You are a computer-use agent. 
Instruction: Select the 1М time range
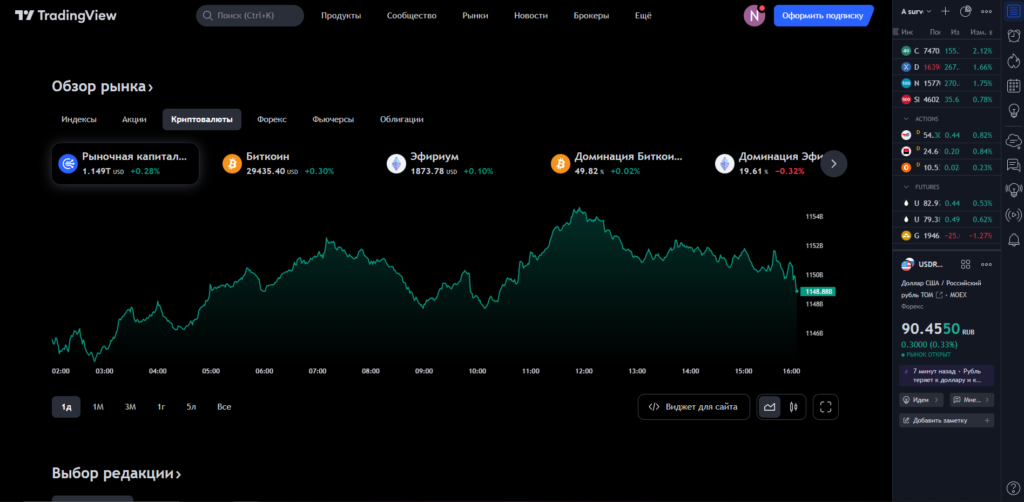pyautogui.click(x=98, y=407)
